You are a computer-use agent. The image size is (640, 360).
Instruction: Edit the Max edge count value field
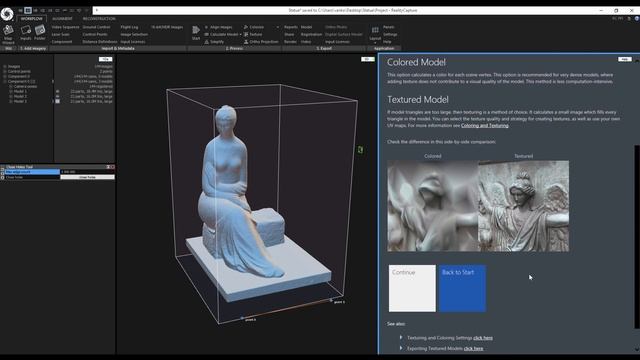tap(87, 172)
